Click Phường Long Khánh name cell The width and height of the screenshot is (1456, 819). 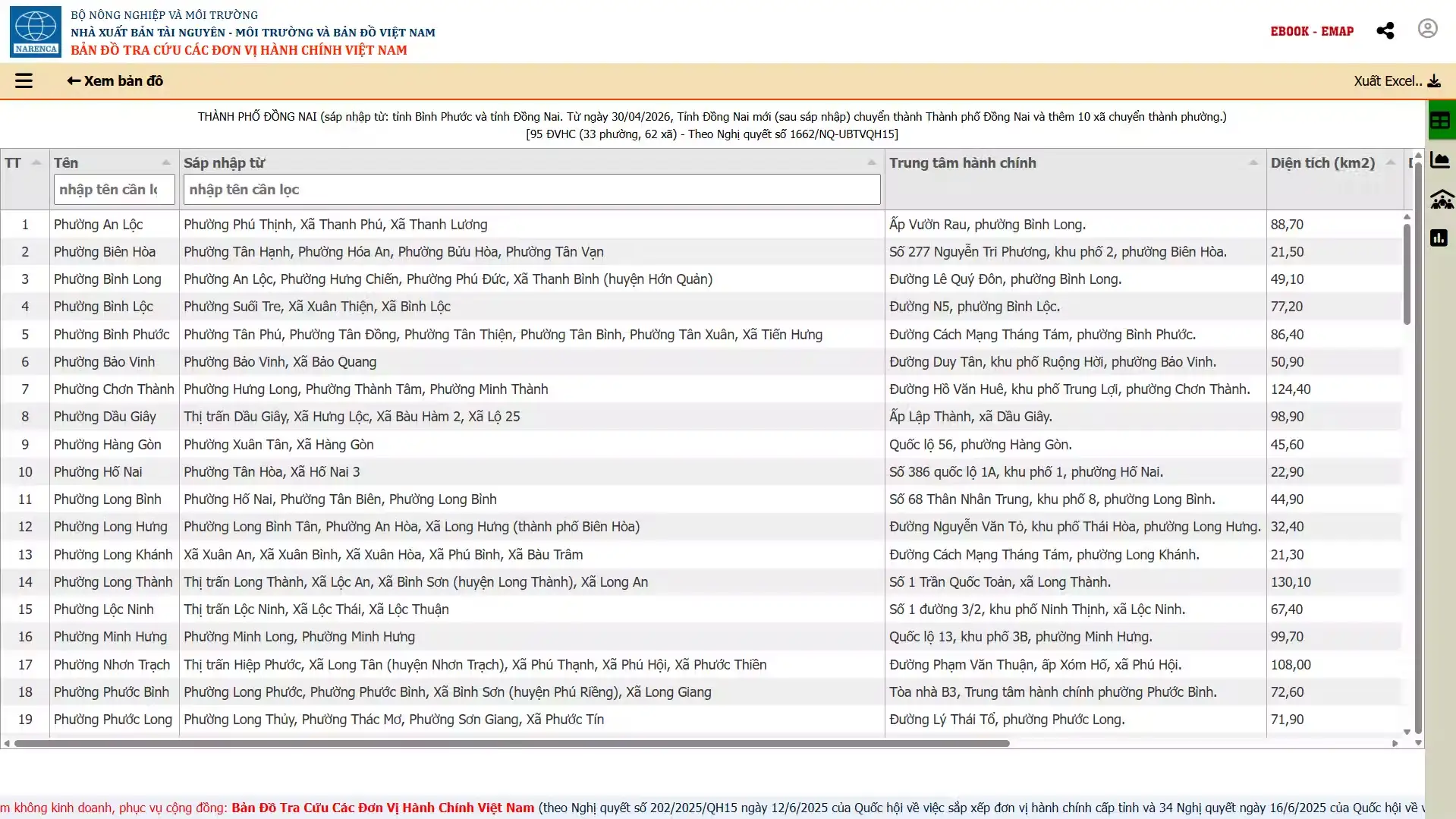(x=113, y=555)
